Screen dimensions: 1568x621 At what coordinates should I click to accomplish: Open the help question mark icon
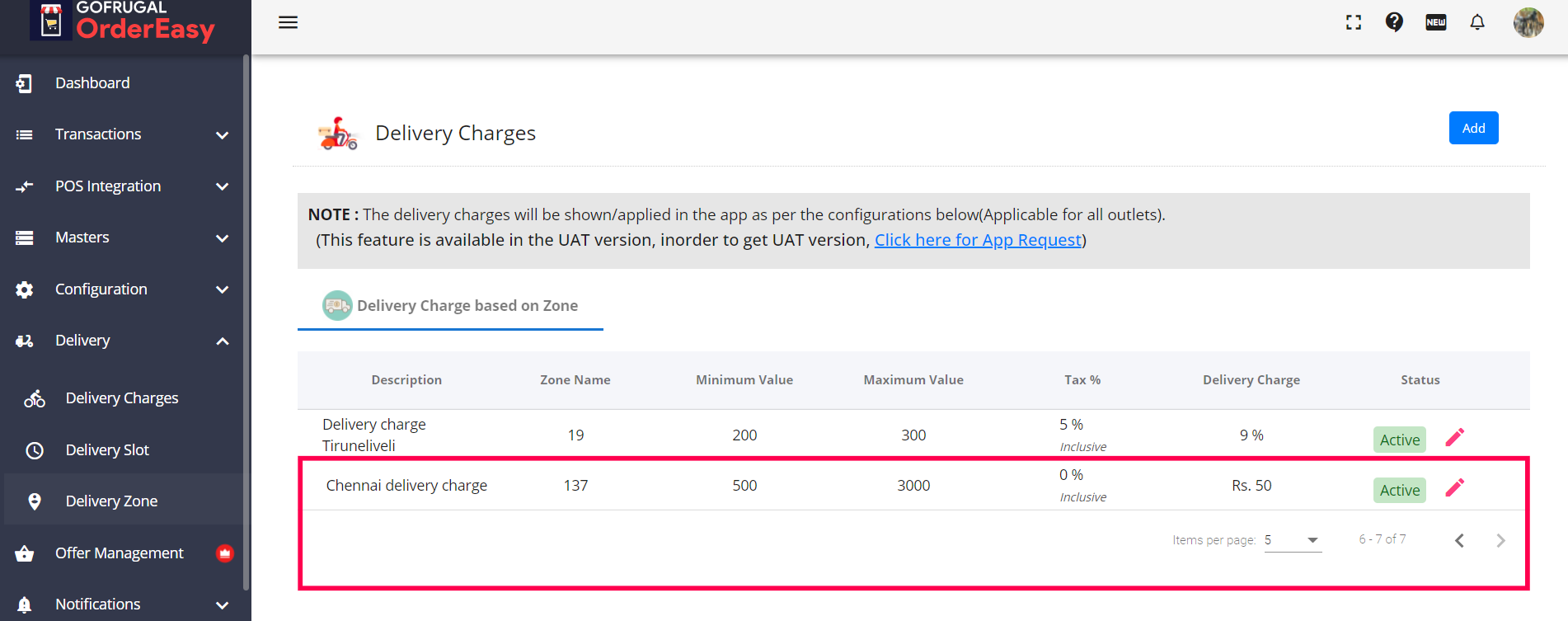tap(1394, 22)
